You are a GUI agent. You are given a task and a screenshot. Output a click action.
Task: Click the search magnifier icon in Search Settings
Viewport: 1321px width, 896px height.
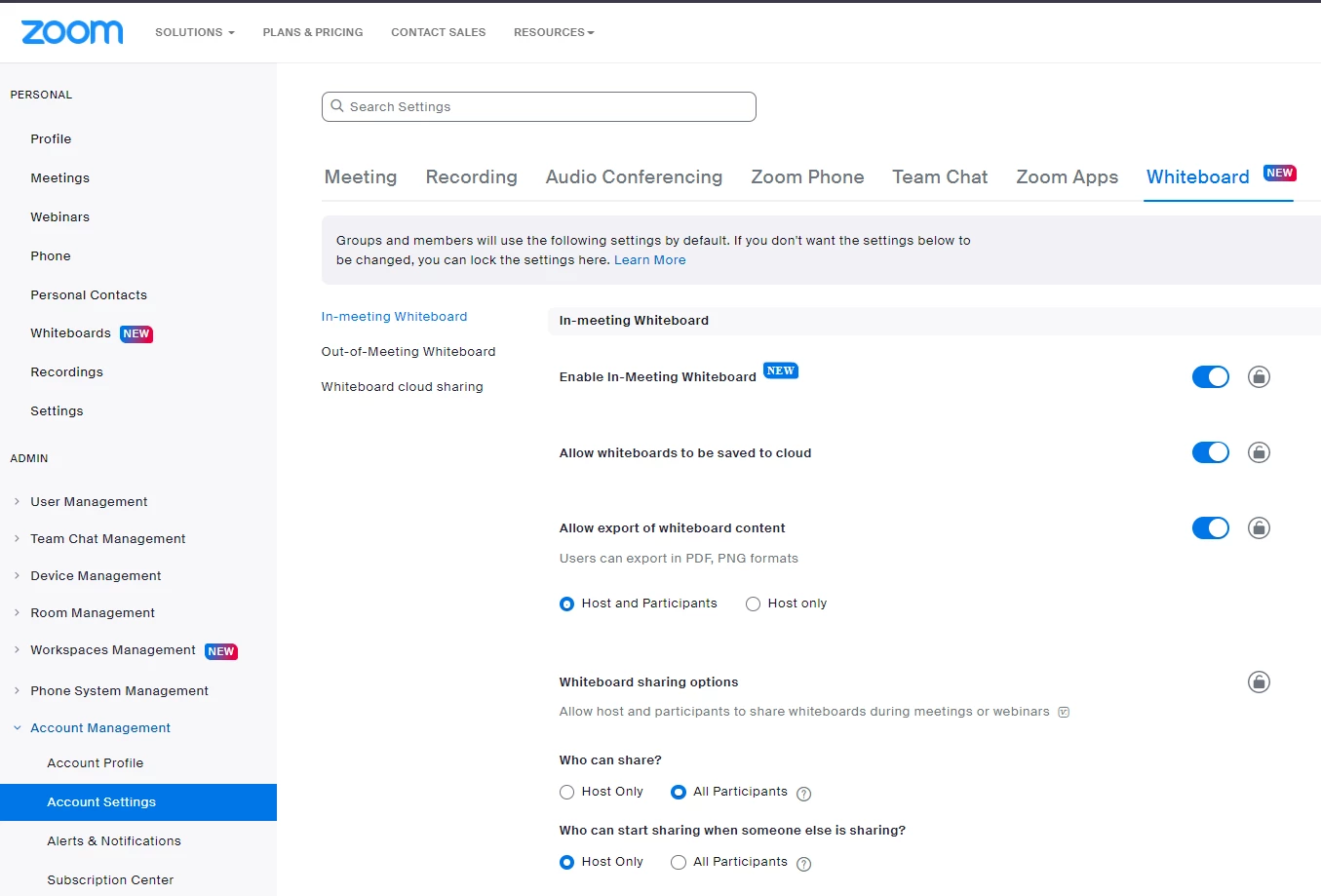tap(337, 106)
